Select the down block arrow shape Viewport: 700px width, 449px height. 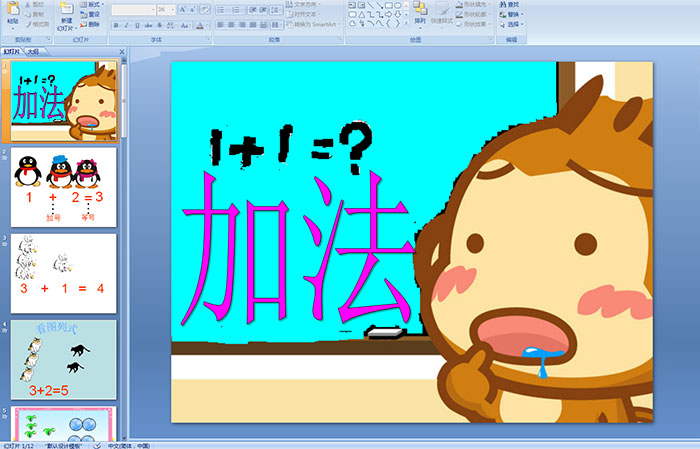click(x=397, y=15)
